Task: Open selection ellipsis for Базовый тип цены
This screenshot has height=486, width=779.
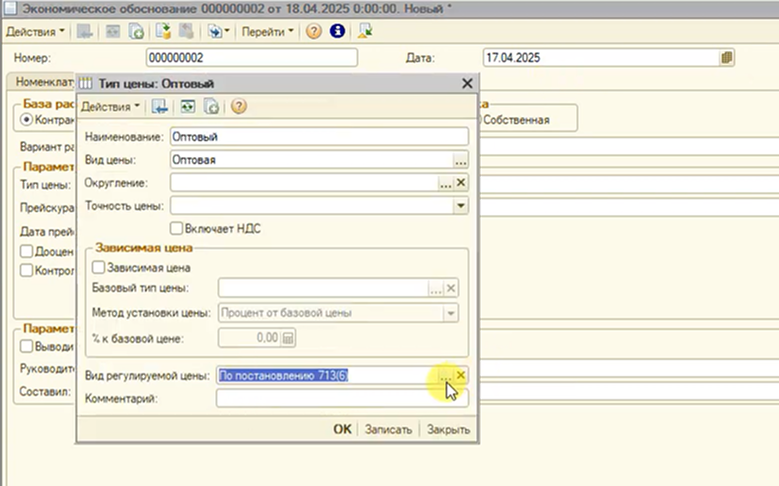Action: point(436,288)
